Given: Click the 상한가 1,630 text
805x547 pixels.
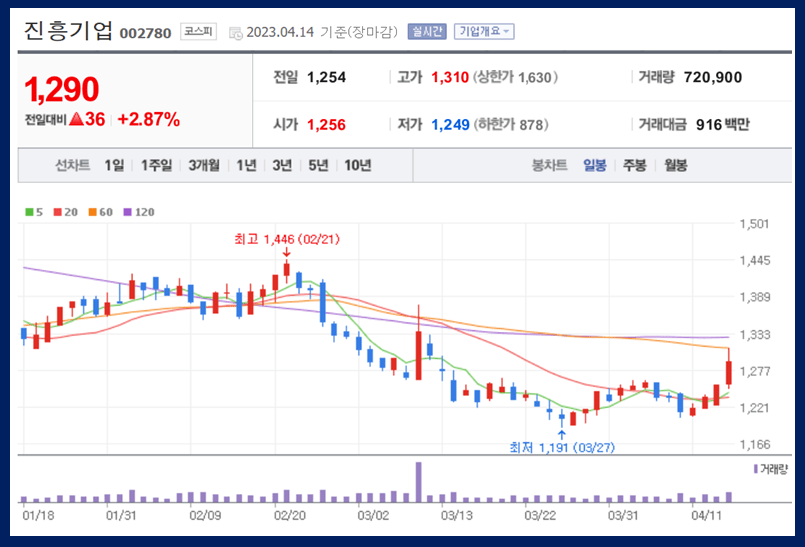Looking at the screenshot, I should pos(515,78).
